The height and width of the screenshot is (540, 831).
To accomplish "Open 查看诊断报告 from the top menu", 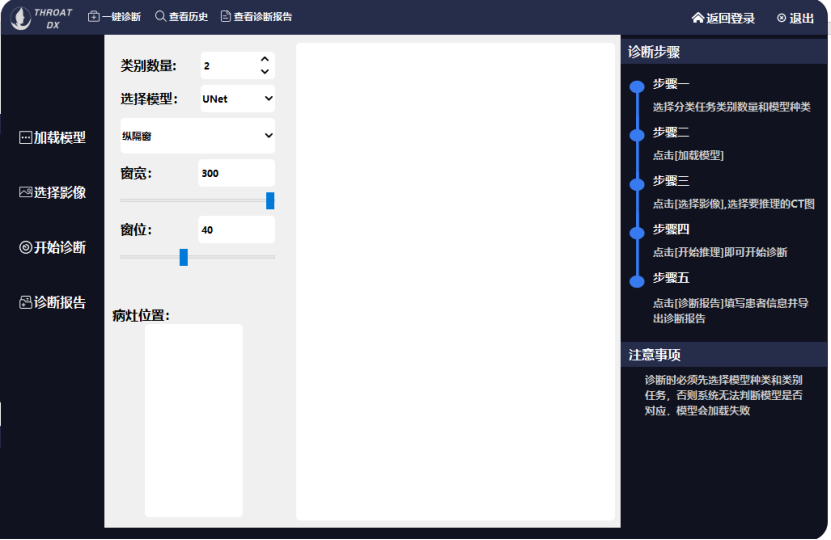I will click(257, 16).
